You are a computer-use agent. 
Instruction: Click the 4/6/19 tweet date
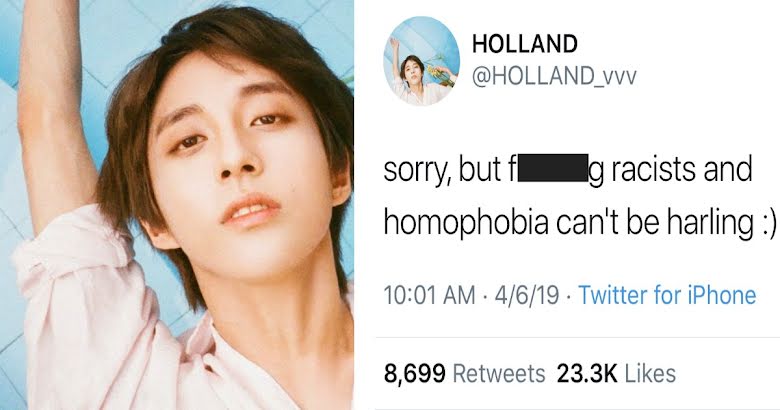[x=527, y=296]
